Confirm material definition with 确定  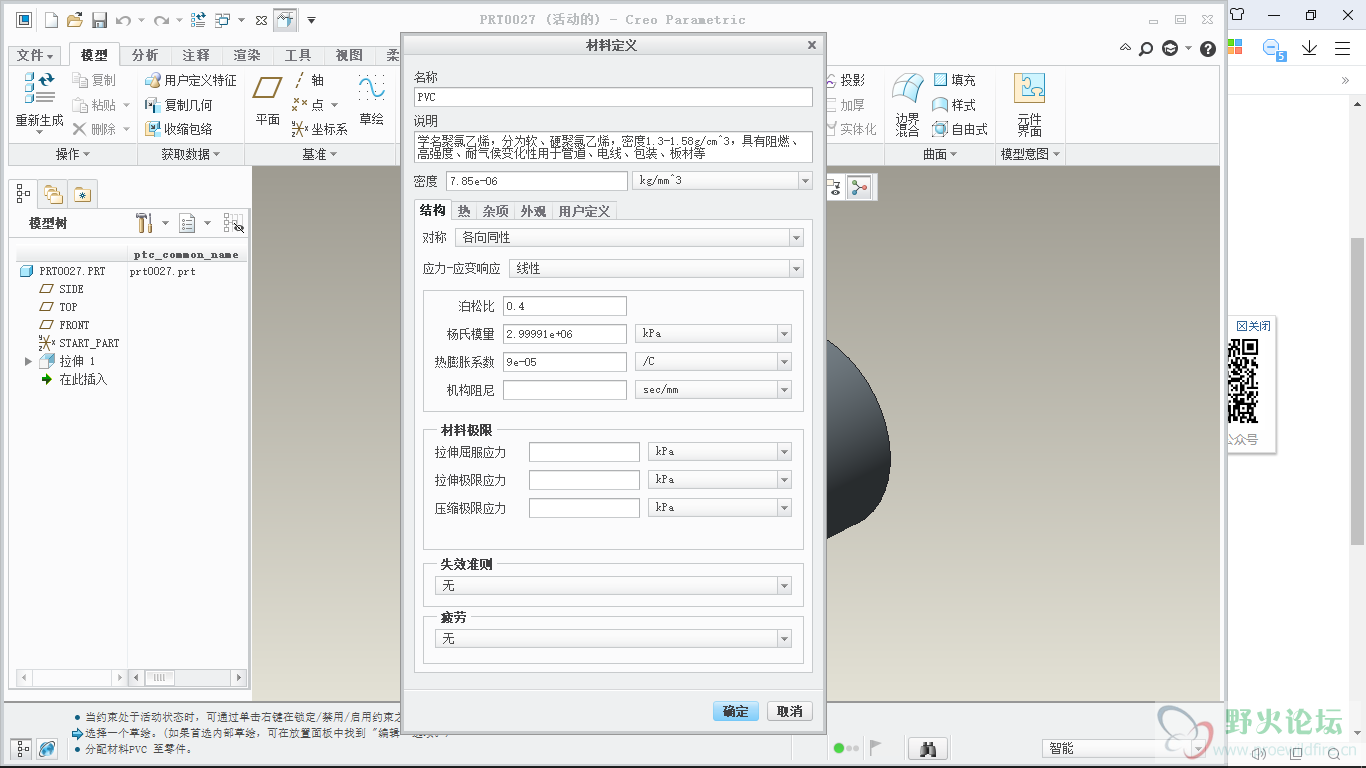736,711
